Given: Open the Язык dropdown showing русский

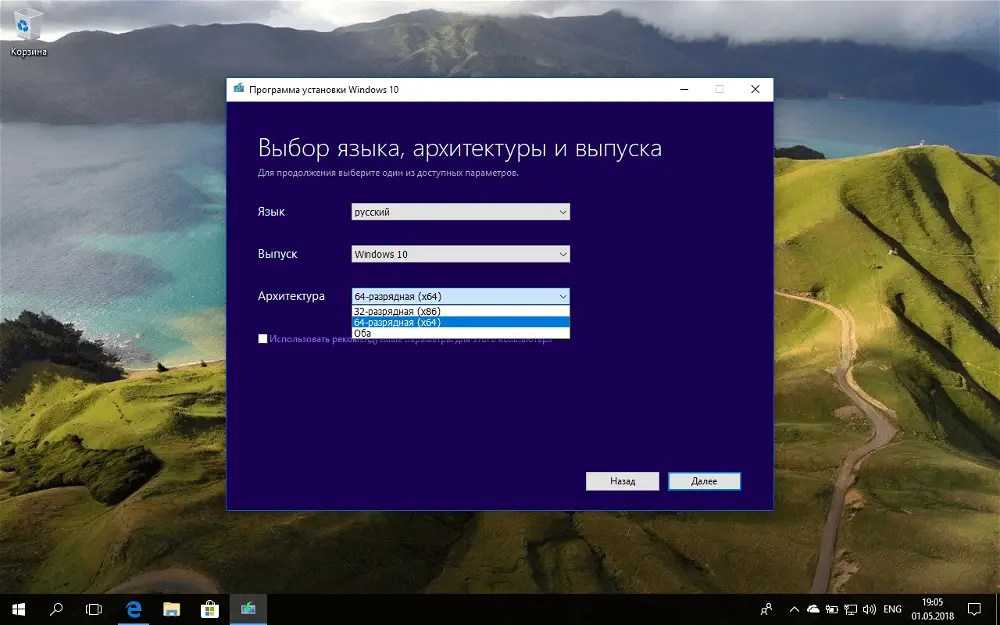Looking at the screenshot, I should (x=460, y=212).
